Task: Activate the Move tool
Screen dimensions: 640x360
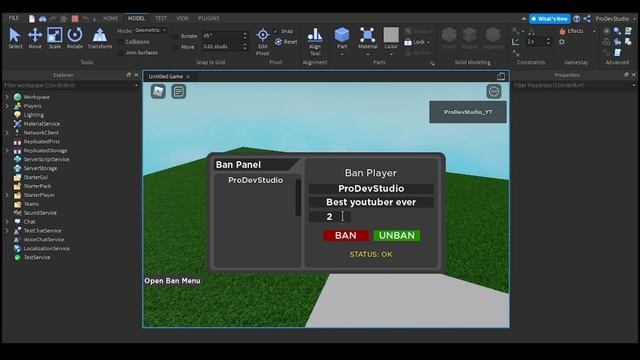Action: [x=35, y=38]
